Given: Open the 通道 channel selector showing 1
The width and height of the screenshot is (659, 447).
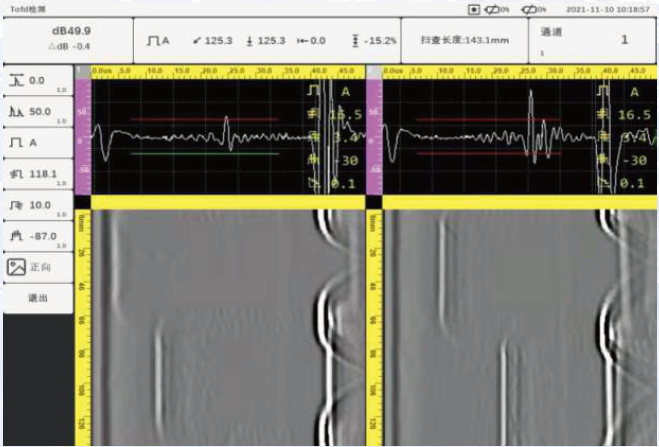Looking at the screenshot, I should click(592, 40).
